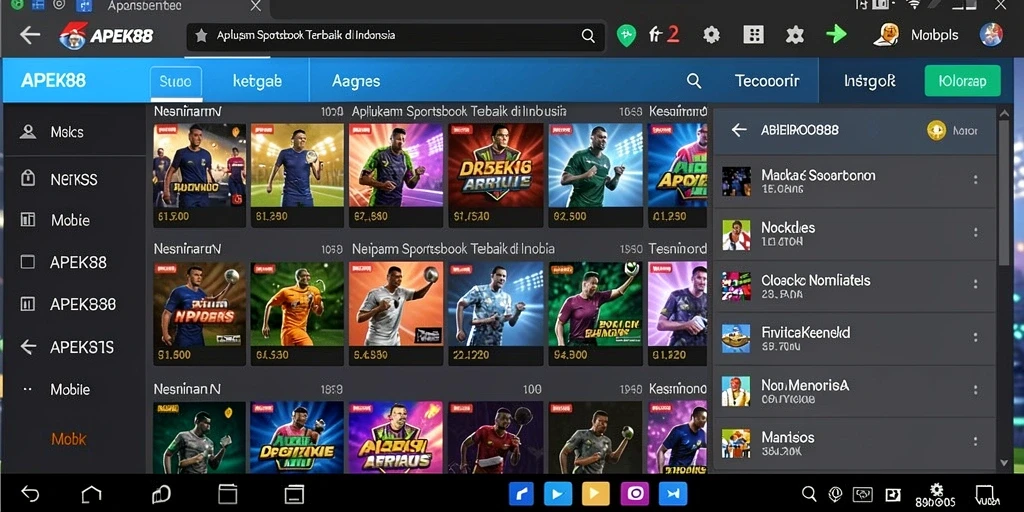Open the Nockdes list entry
This screenshot has width=1024, height=512.
pos(853,234)
